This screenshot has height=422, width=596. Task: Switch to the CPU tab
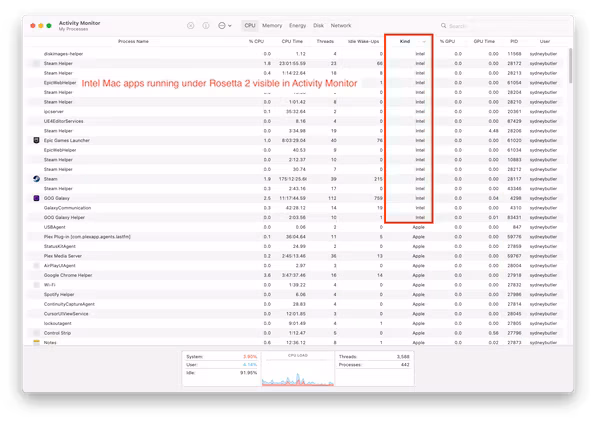point(250,25)
